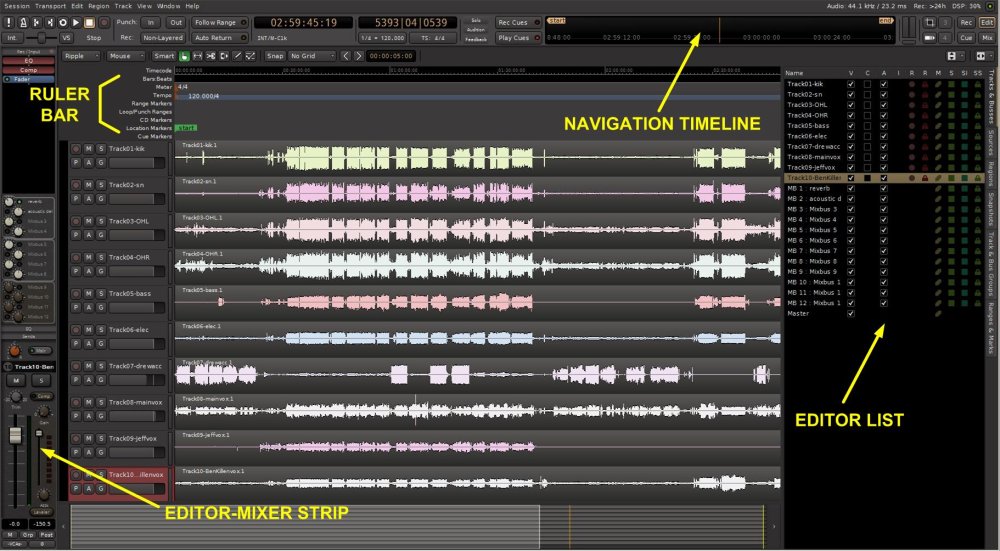Open the TS: 4/4 time signature selector
Image resolution: width=1000 pixels, height=551 pixels.
[433, 38]
